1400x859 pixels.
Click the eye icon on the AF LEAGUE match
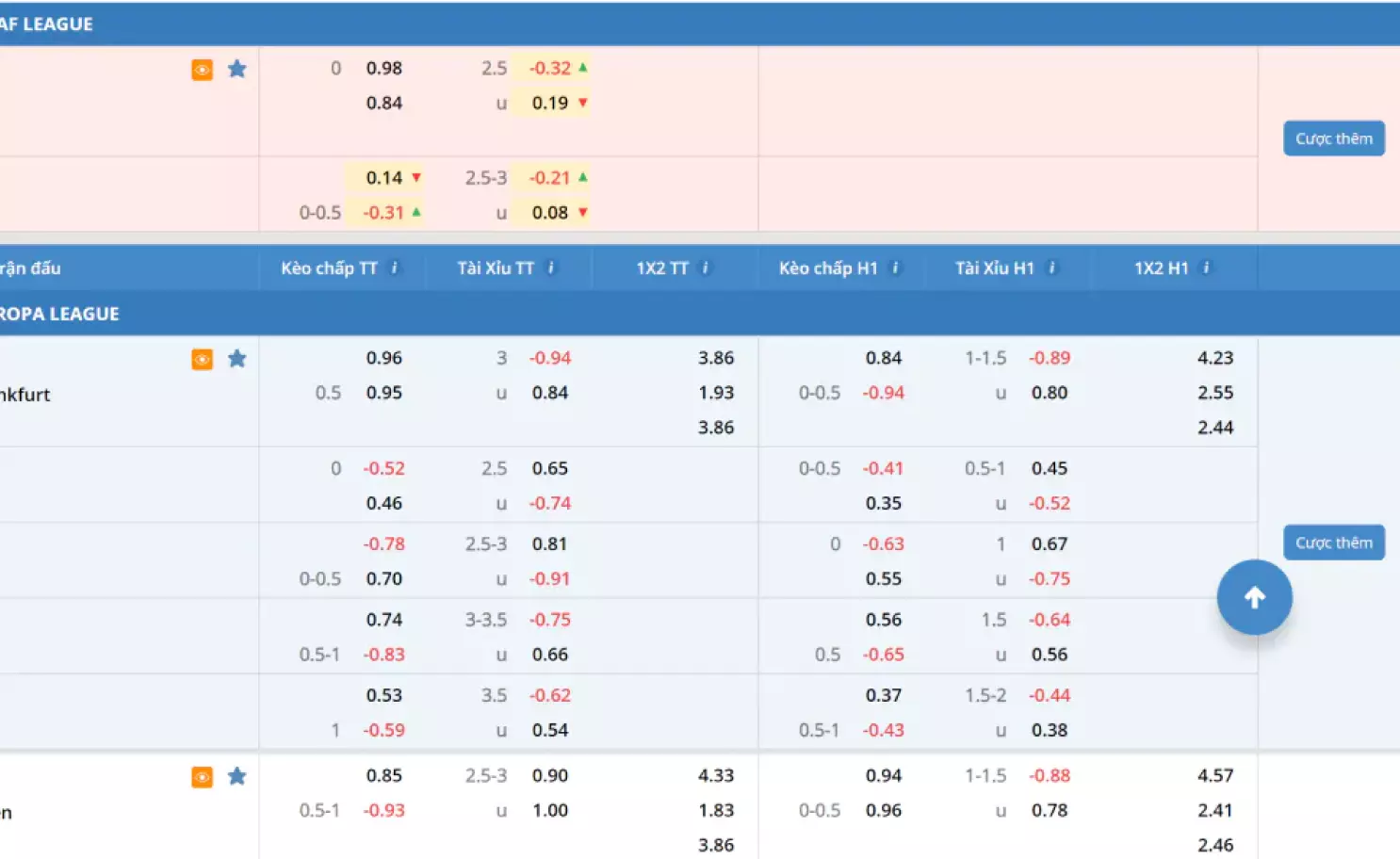tap(202, 69)
